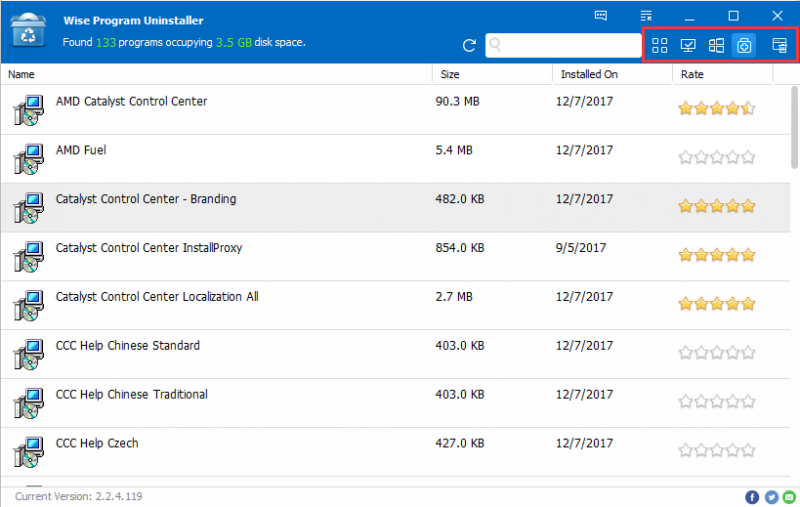Share on Facebook via footer icon
This screenshot has width=800, height=507.
point(752,497)
